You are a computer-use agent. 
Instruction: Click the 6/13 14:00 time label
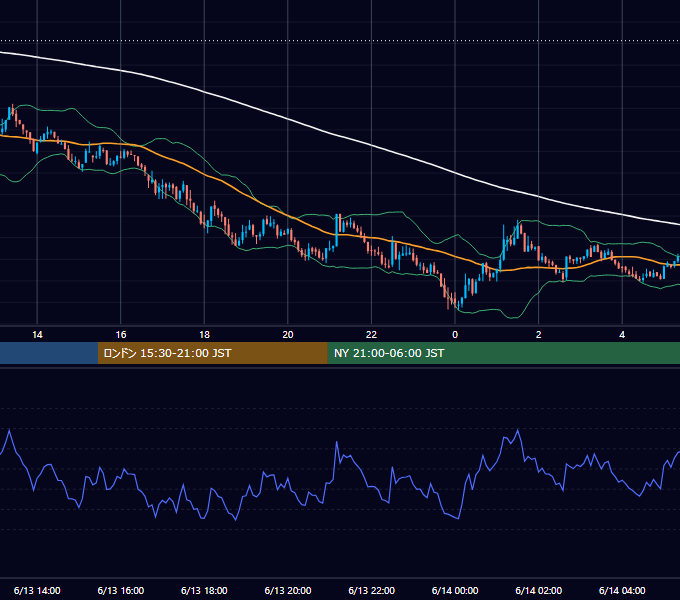(x=37, y=590)
